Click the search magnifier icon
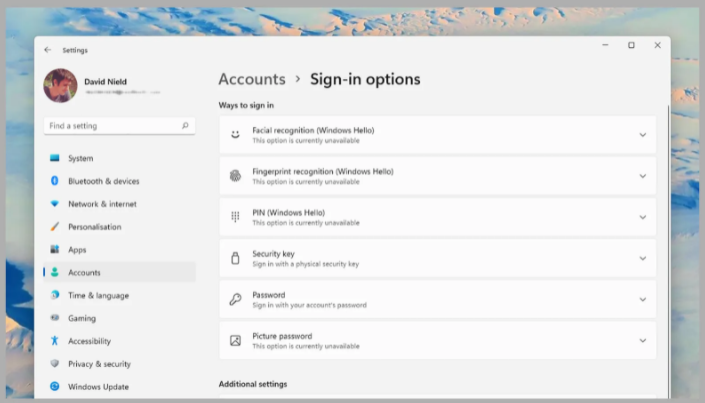 pos(185,125)
